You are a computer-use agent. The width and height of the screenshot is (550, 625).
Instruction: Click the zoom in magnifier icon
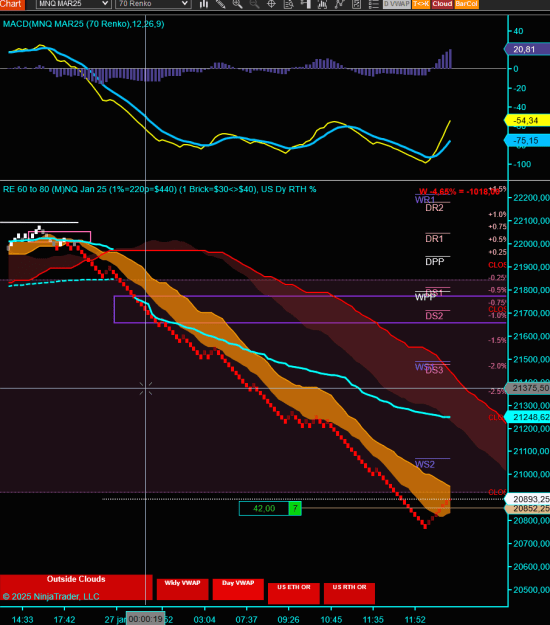238,4
